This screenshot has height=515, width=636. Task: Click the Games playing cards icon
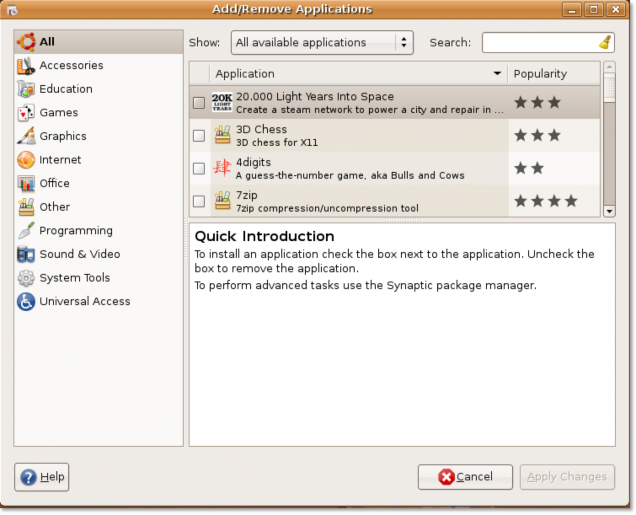pyautogui.click(x=26, y=113)
